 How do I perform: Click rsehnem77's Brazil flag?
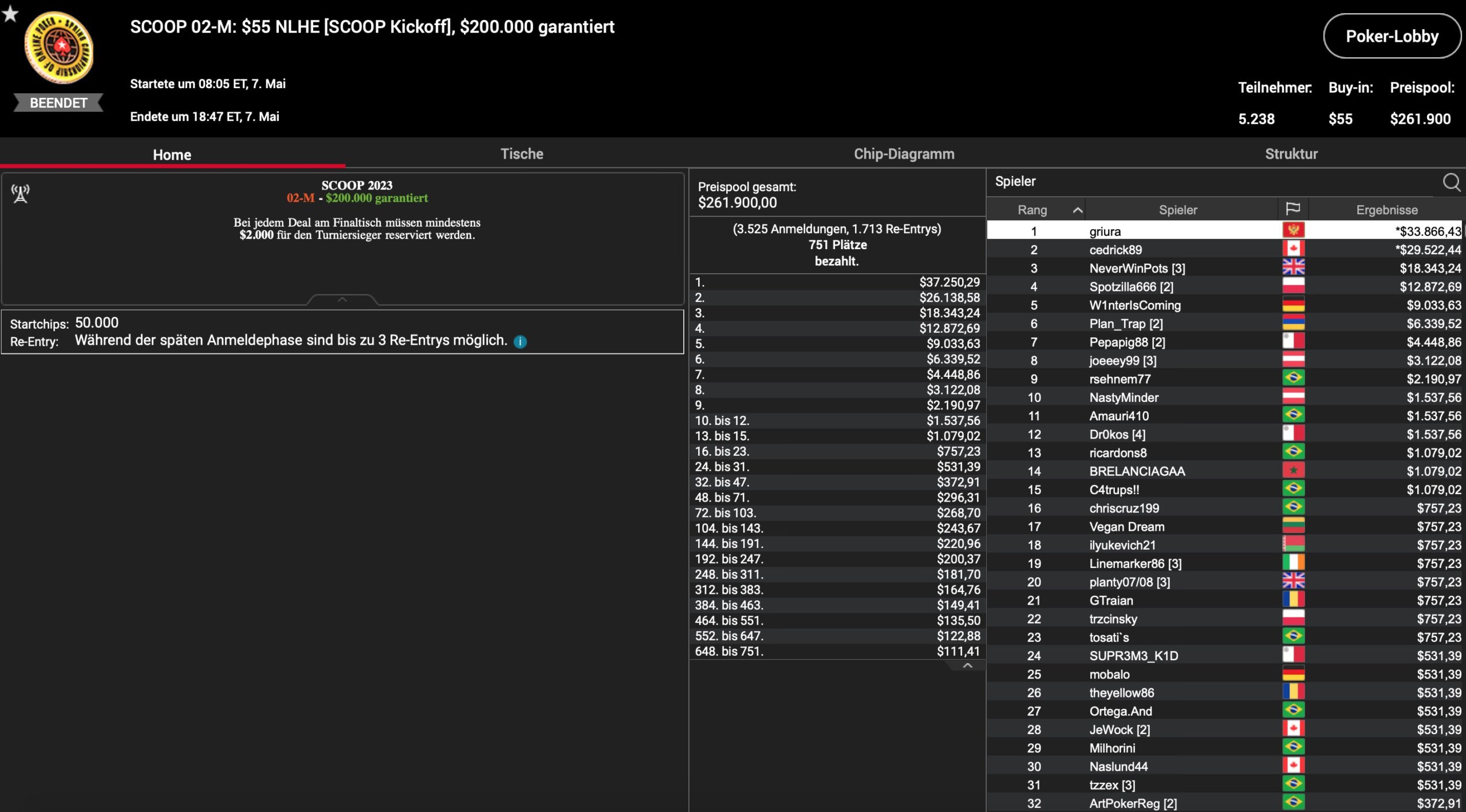[x=1294, y=378]
